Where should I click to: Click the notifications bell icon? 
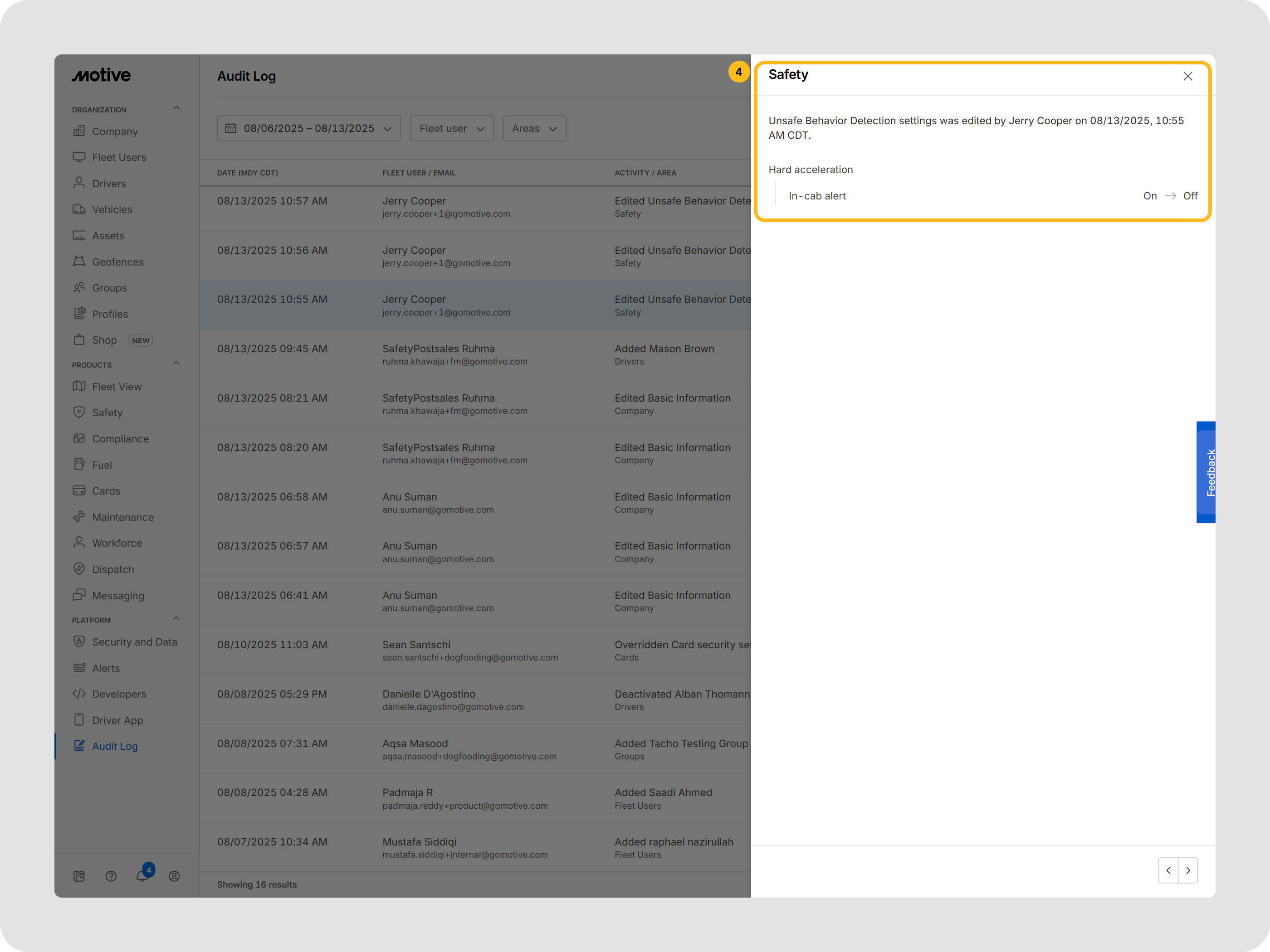(142, 876)
